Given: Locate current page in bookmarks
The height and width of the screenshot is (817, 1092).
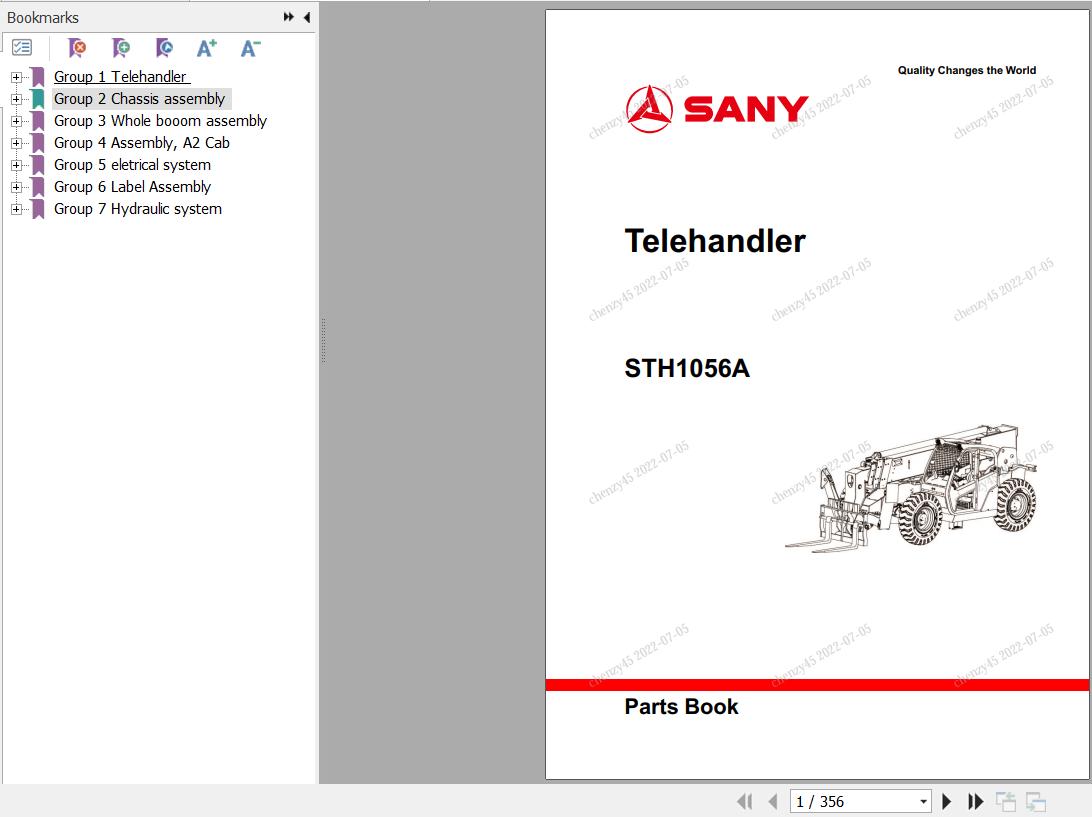Looking at the screenshot, I should [163, 47].
